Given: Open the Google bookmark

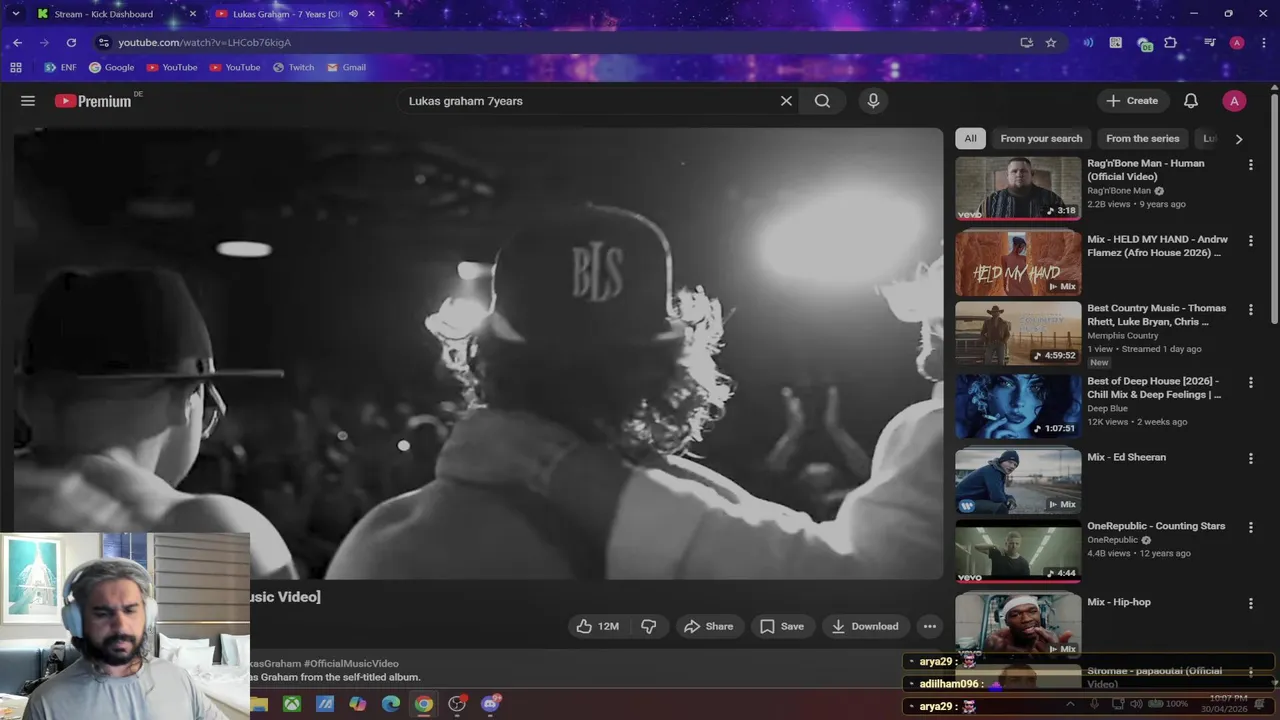Looking at the screenshot, I should (112, 68).
